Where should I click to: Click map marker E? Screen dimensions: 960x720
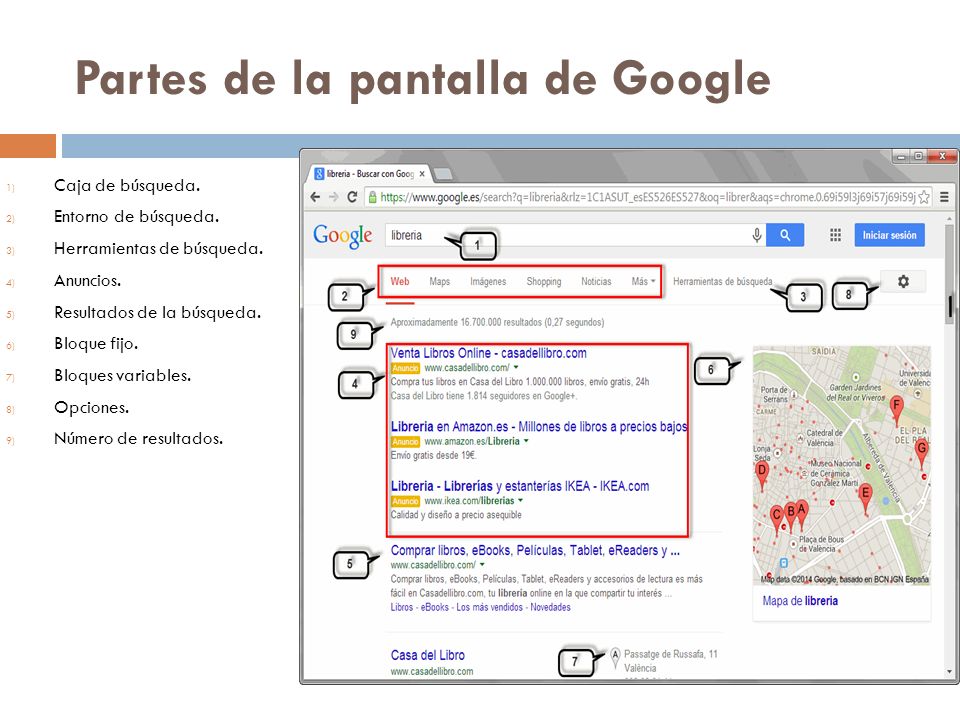click(x=865, y=498)
